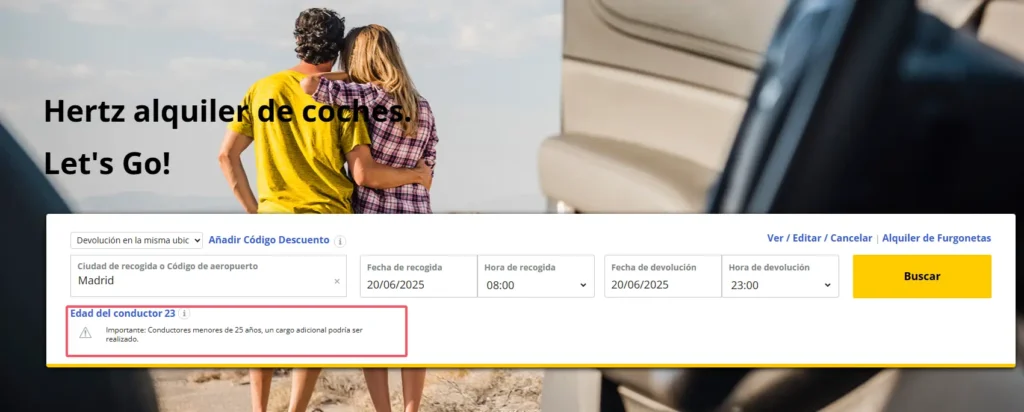Open the Hora de devolución 23:00 dropdown

point(780,276)
